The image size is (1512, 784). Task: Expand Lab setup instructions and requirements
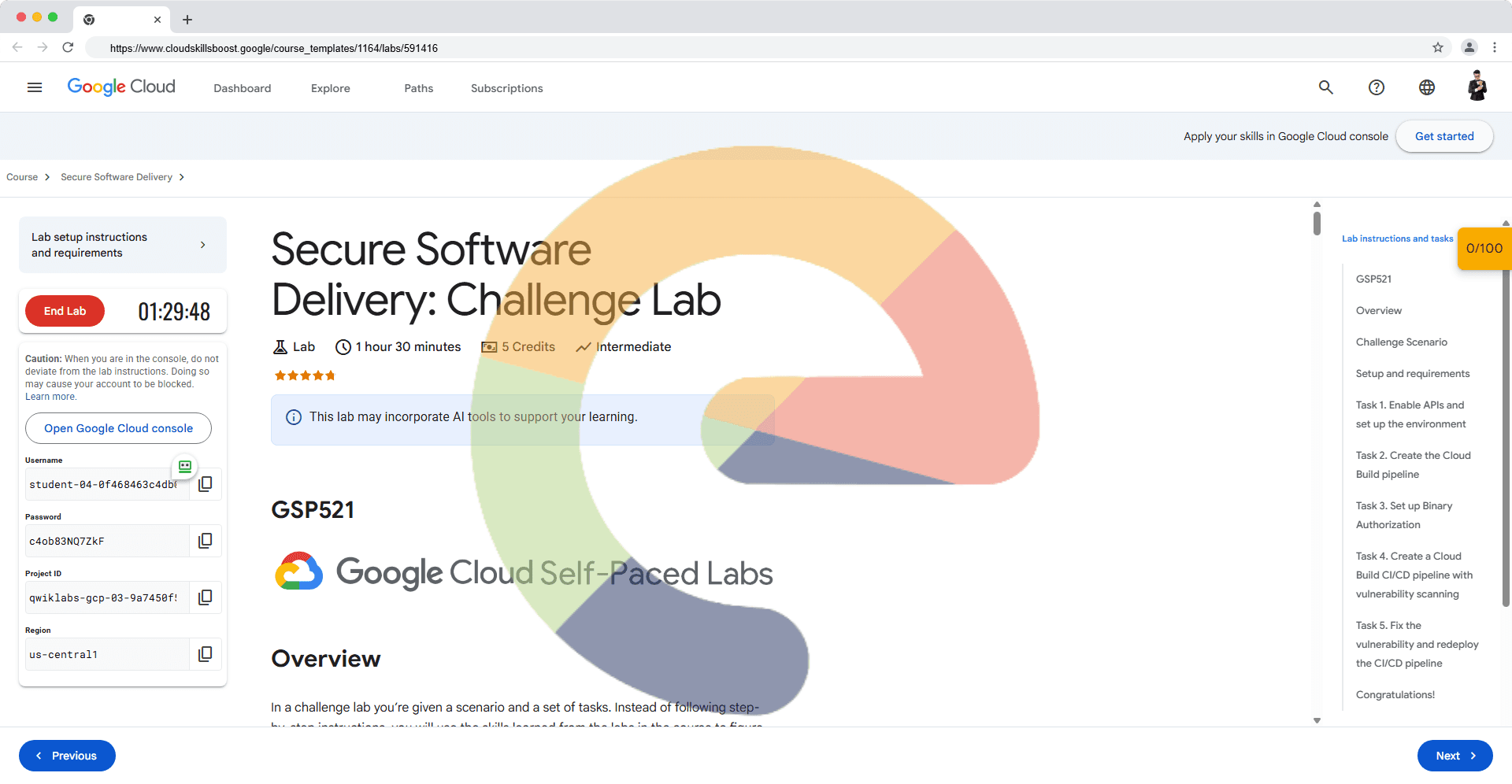pos(123,245)
